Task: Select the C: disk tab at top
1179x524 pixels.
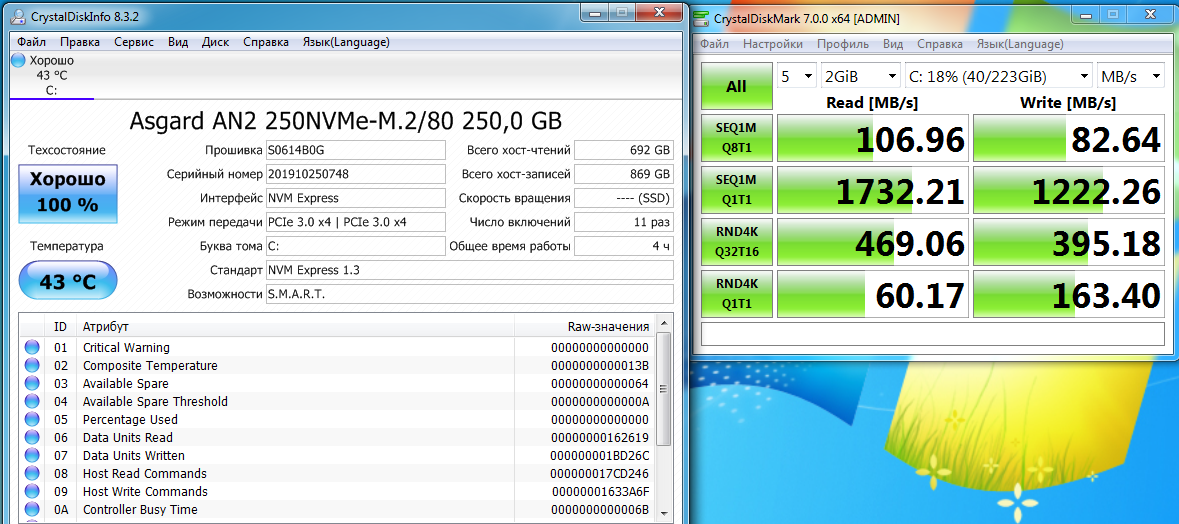Action: coord(51,75)
